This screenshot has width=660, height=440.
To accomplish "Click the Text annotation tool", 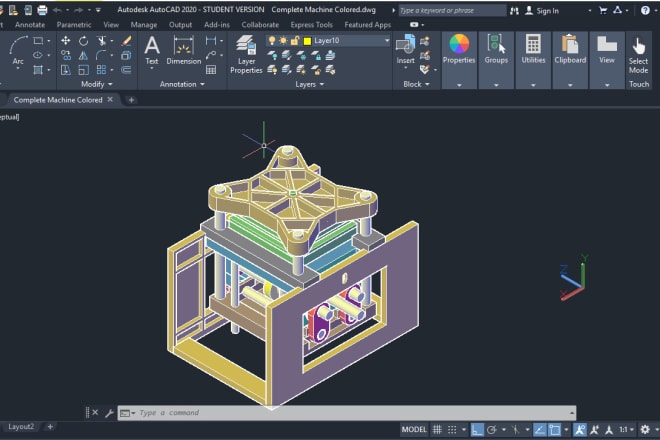I will [152, 50].
